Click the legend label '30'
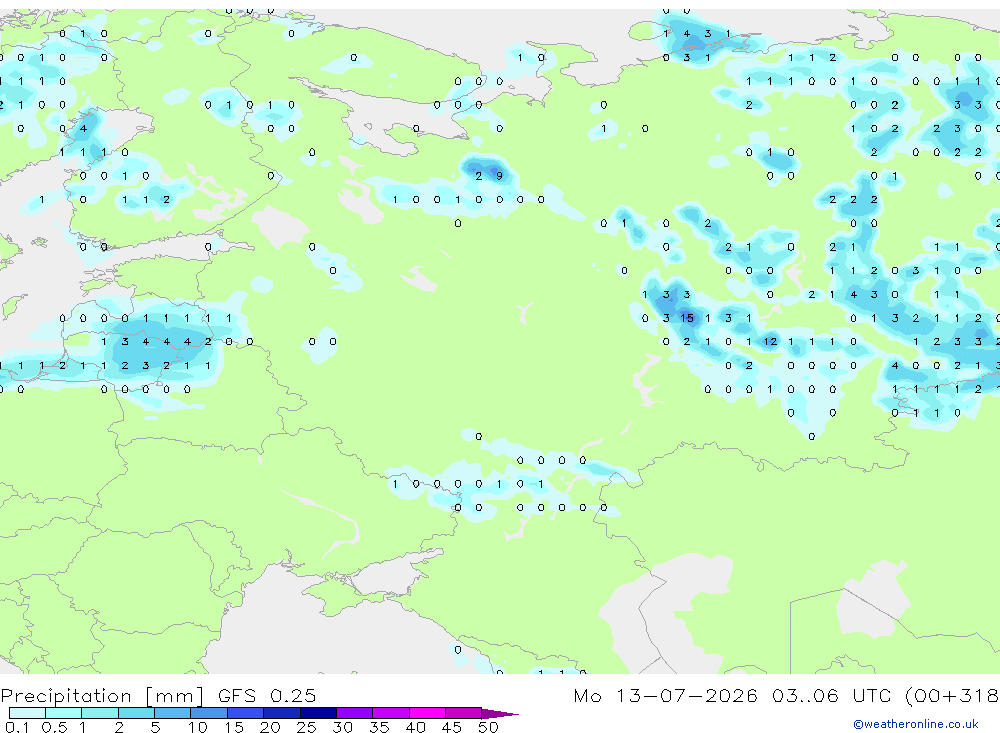This screenshot has height=733, width=1000. pos(342,727)
